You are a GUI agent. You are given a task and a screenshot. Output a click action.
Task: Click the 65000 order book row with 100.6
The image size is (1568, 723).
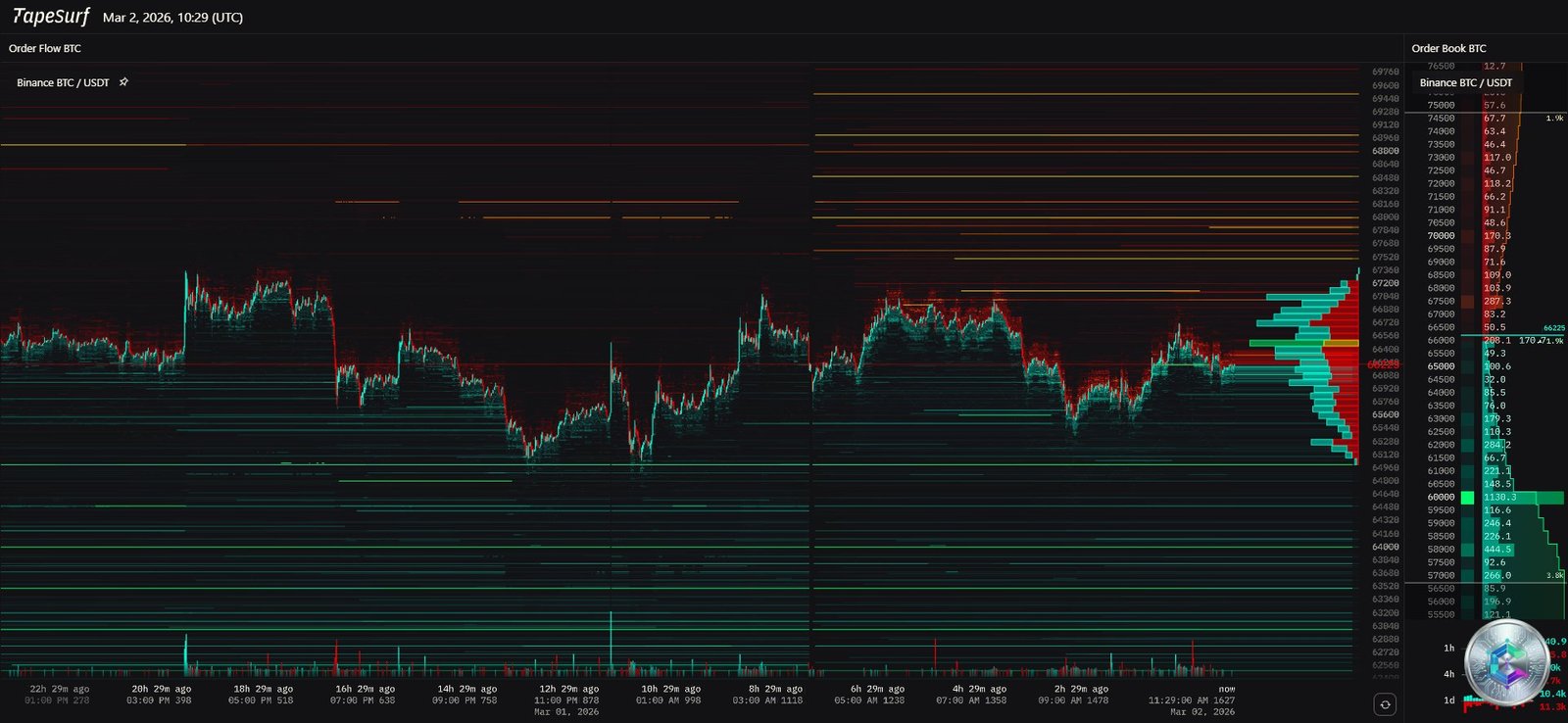click(1485, 367)
